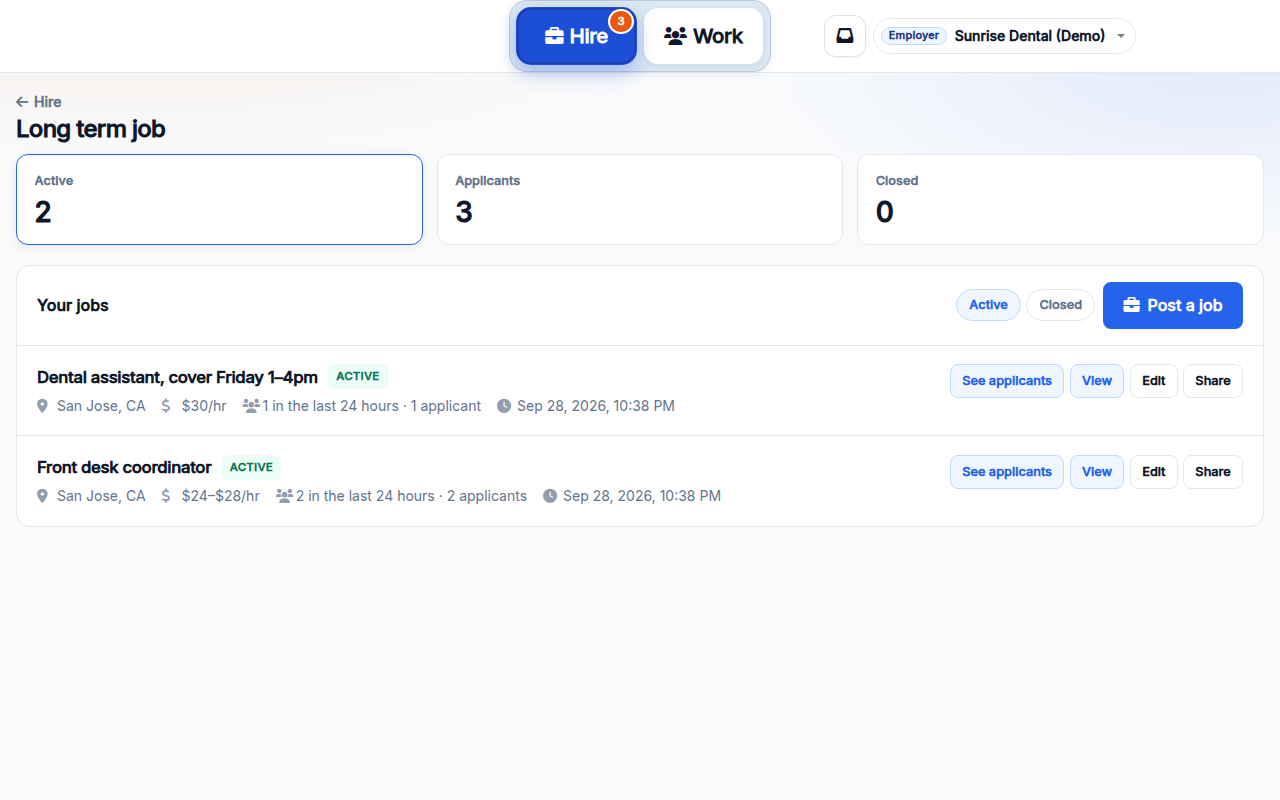This screenshot has height=800, width=1280.
Task: Select the Closed stat card
Action: click(x=1060, y=199)
